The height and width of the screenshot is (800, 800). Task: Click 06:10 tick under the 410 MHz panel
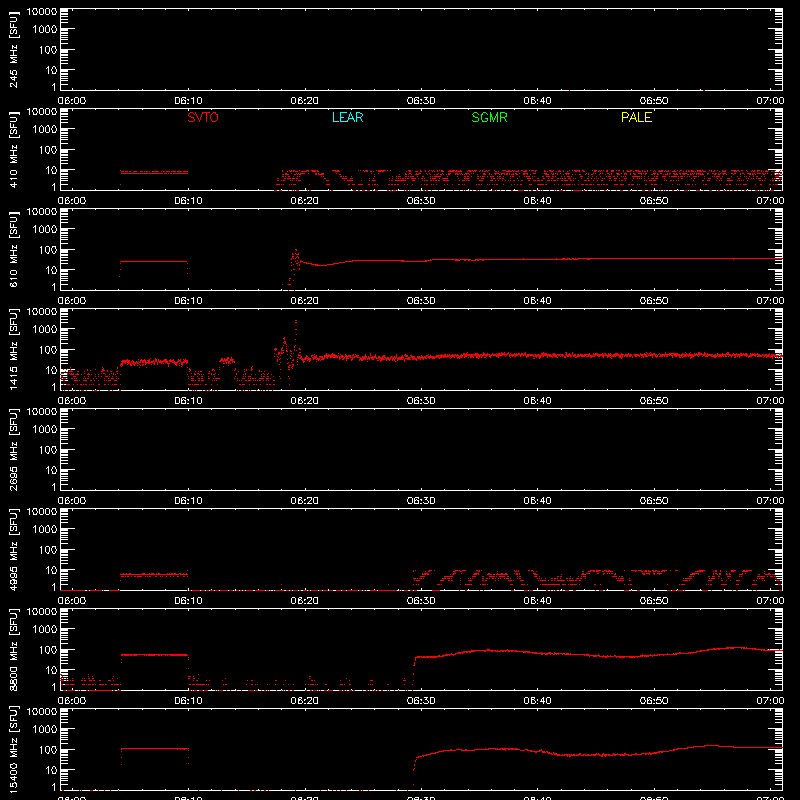188,201
